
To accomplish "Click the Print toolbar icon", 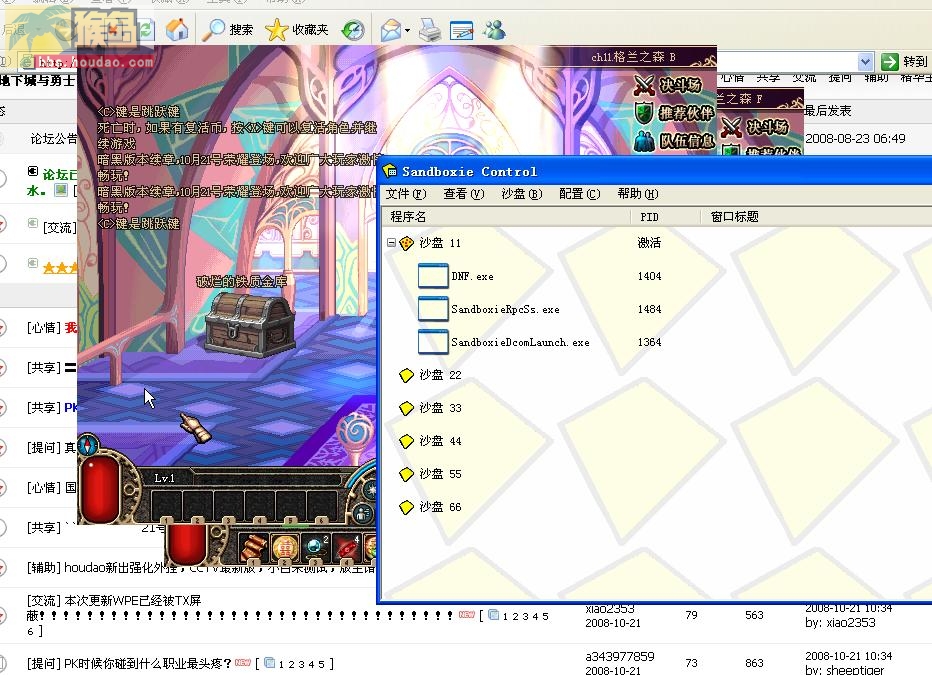I will (430, 30).
